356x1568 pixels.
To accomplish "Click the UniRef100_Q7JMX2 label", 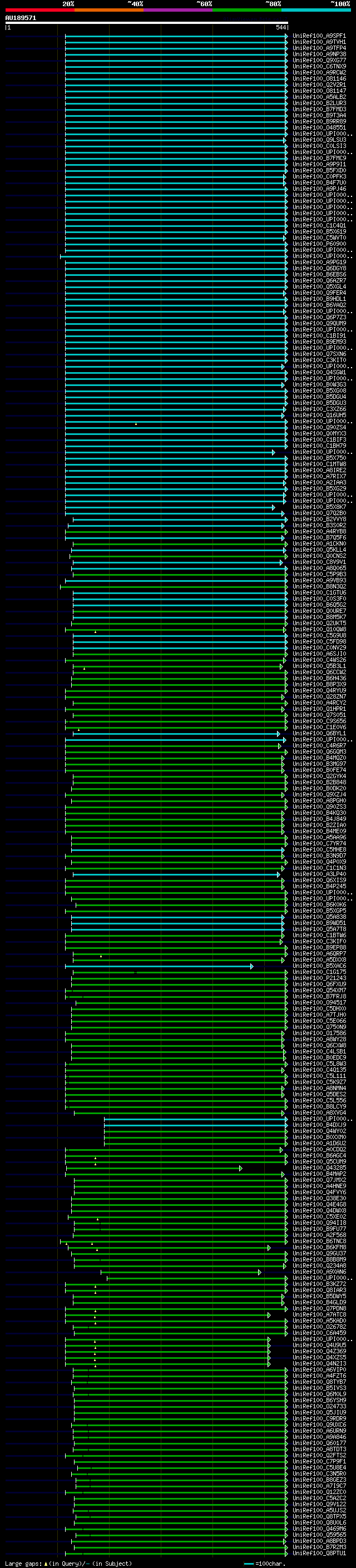I will (x=319, y=1180).
